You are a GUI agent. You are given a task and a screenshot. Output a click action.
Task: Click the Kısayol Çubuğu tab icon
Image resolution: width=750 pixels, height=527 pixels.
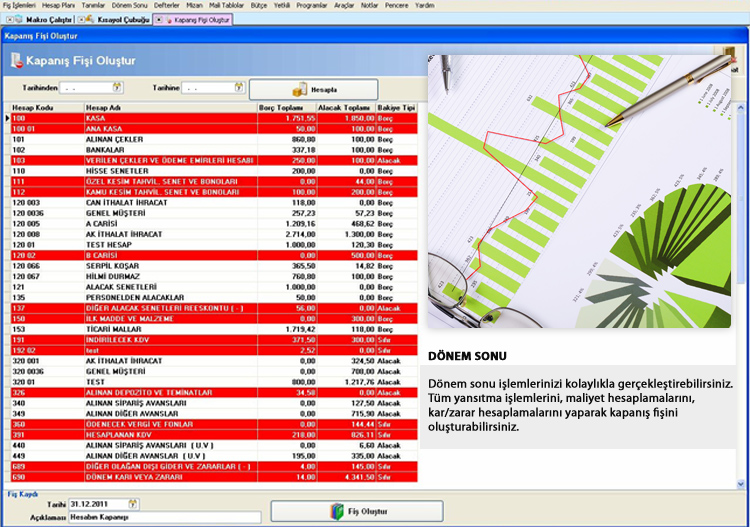(x=90, y=20)
